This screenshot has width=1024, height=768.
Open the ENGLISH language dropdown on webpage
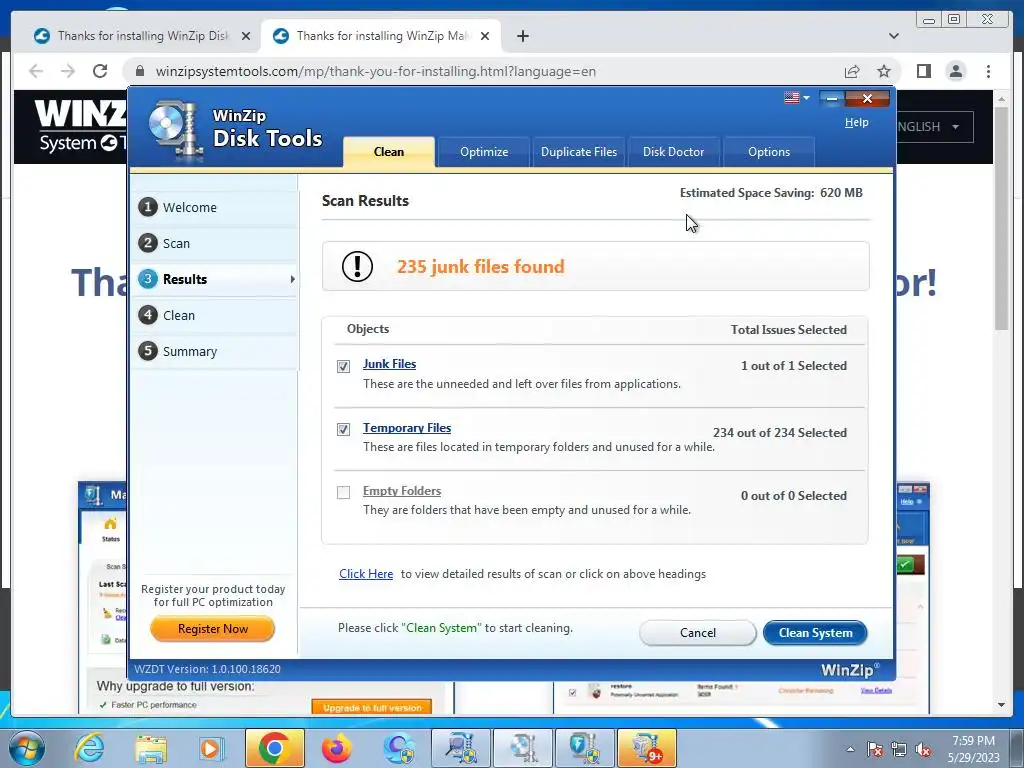pos(935,127)
